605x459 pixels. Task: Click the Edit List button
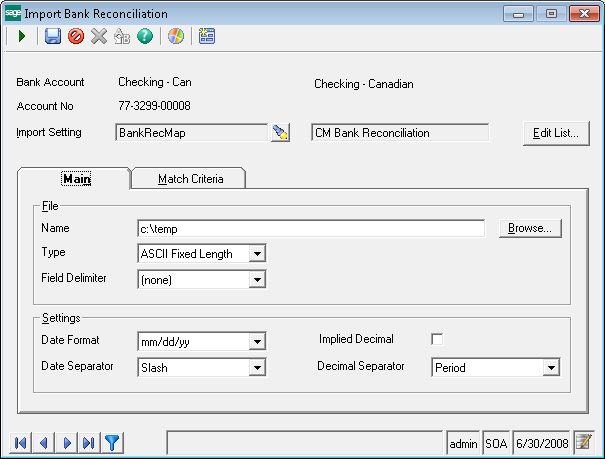click(x=556, y=133)
